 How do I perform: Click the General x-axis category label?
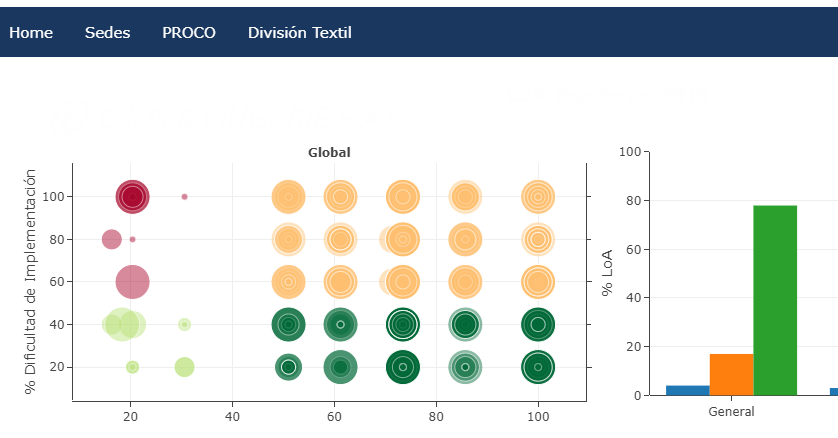click(x=731, y=411)
